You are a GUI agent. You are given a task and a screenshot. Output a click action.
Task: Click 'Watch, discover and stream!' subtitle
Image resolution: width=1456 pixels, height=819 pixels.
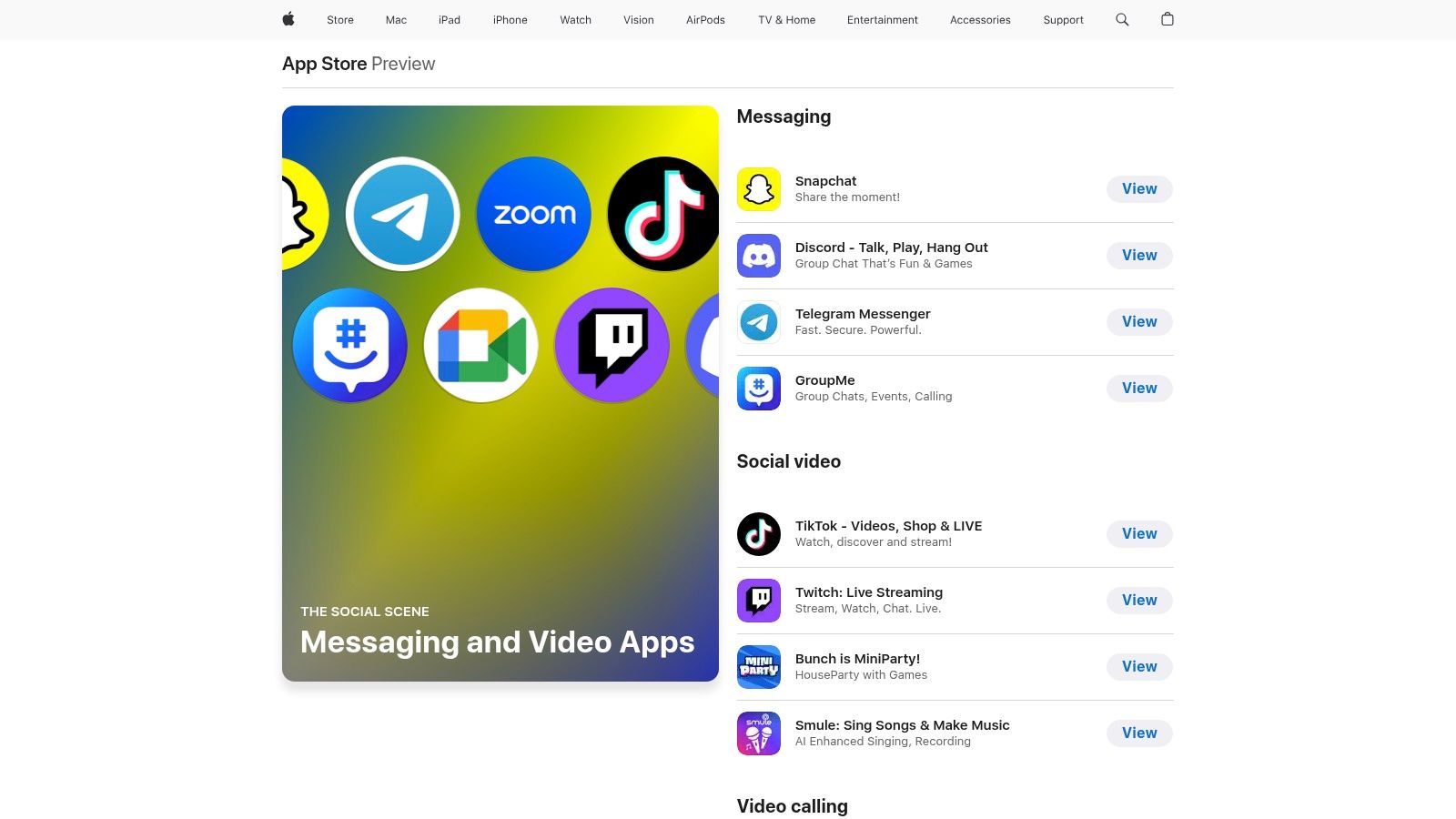click(x=874, y=542)
